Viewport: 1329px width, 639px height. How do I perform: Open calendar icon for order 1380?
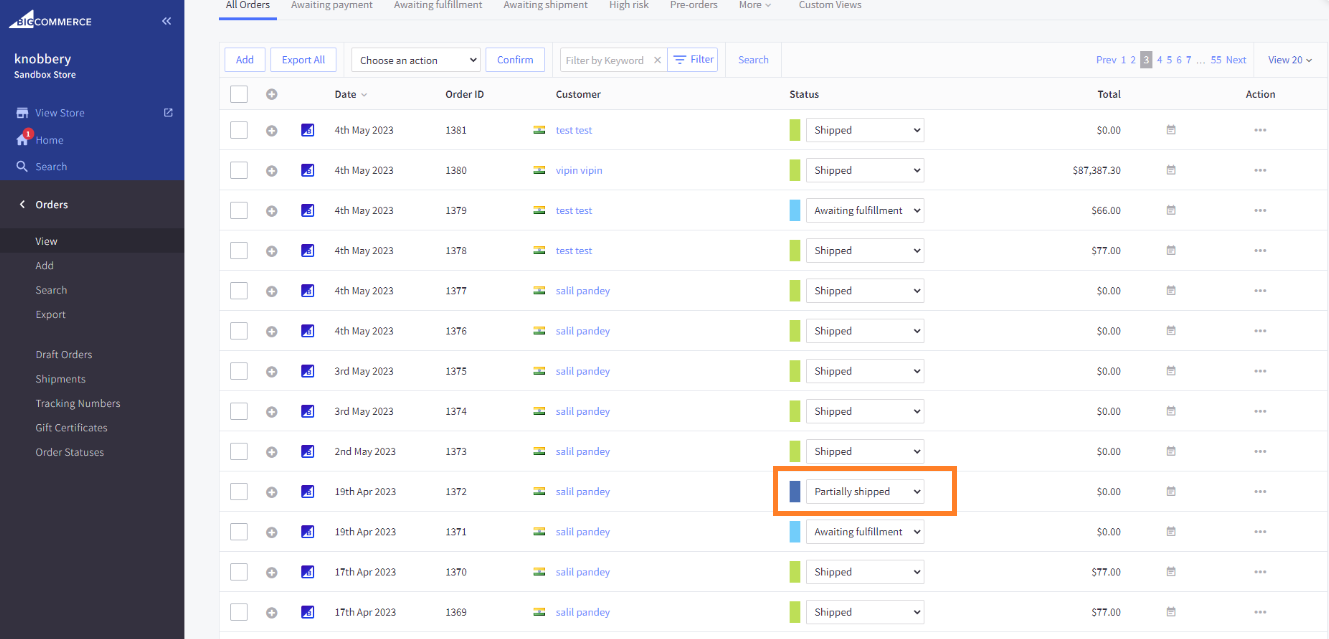(x=1171, y=170)
